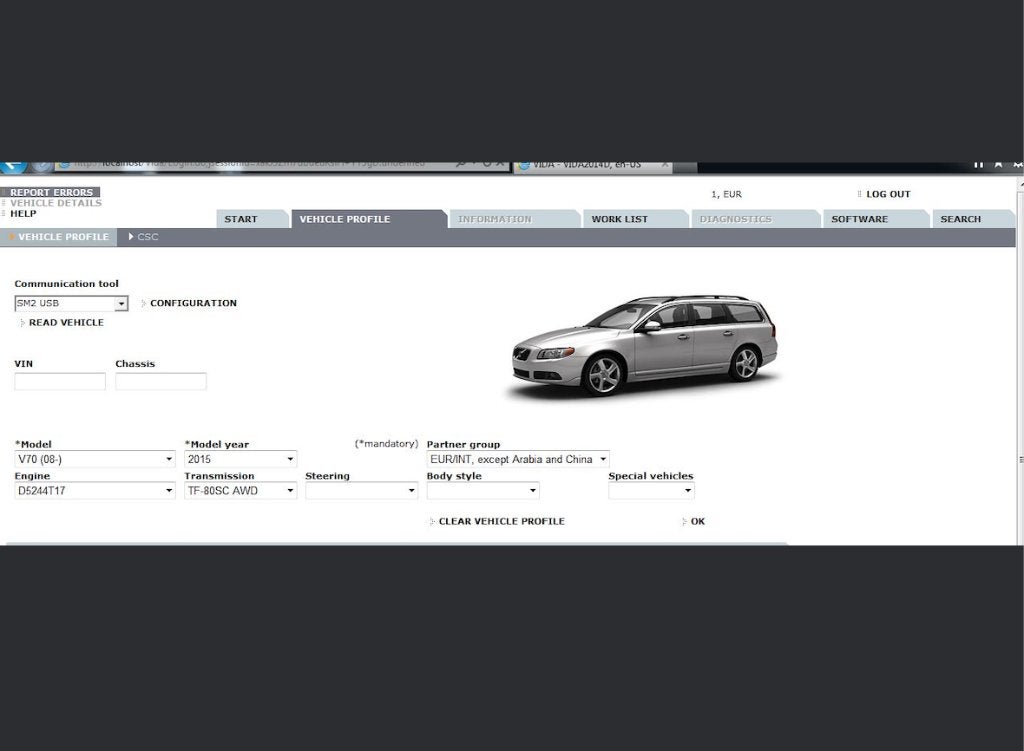Expand the Special vehicles dropdown
This screenshot has width=1024, height=751.
point(651,490)
